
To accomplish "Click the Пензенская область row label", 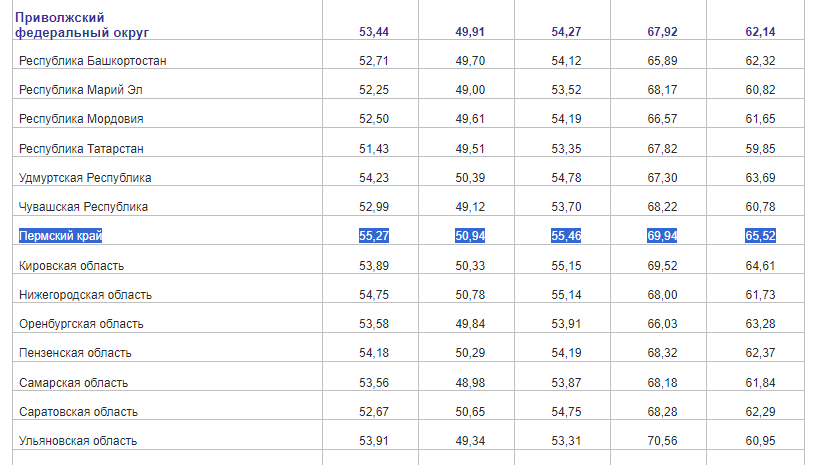I will tap(75, 353).
